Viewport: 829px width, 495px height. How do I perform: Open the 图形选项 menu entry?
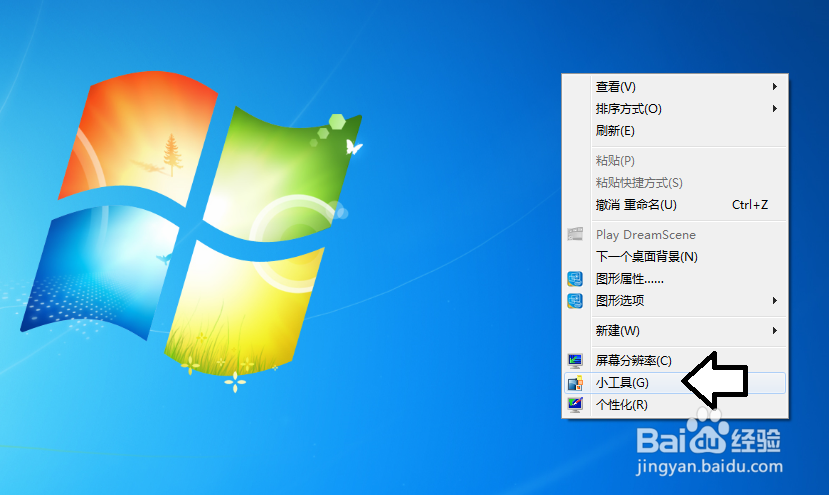click(x=675, y=300)
